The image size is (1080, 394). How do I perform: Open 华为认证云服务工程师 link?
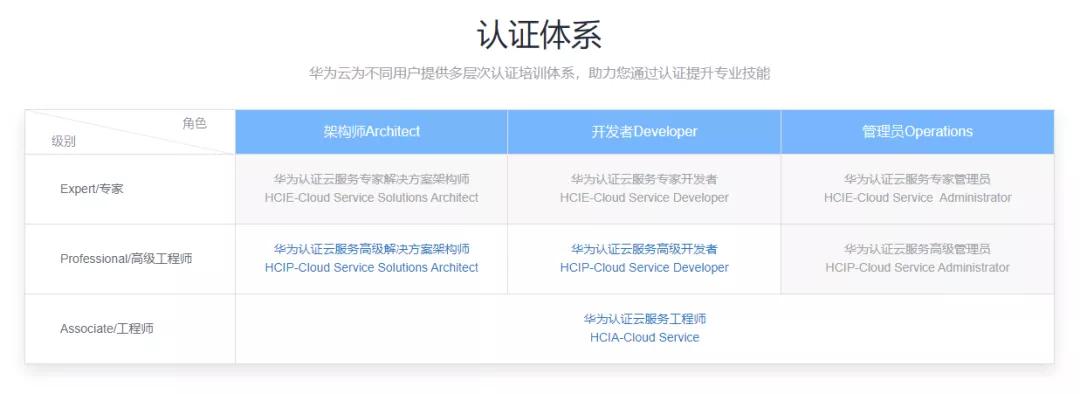[645, 319]
